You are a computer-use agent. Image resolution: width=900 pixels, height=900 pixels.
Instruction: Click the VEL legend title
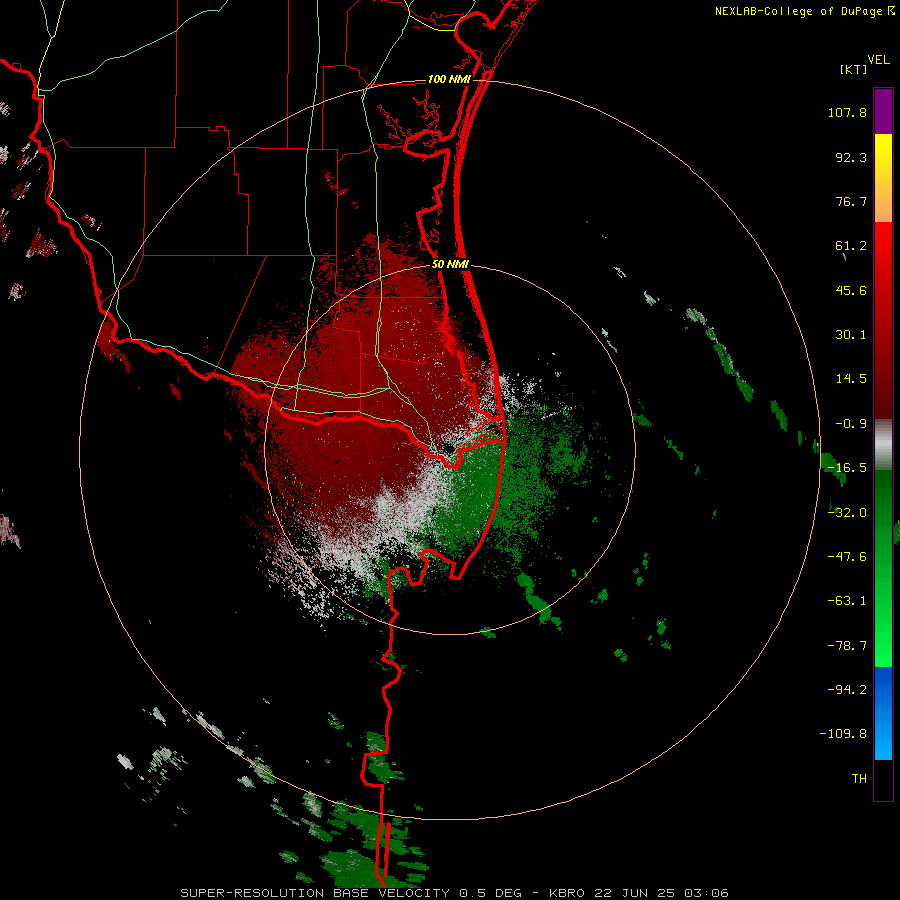coord(878,59)
